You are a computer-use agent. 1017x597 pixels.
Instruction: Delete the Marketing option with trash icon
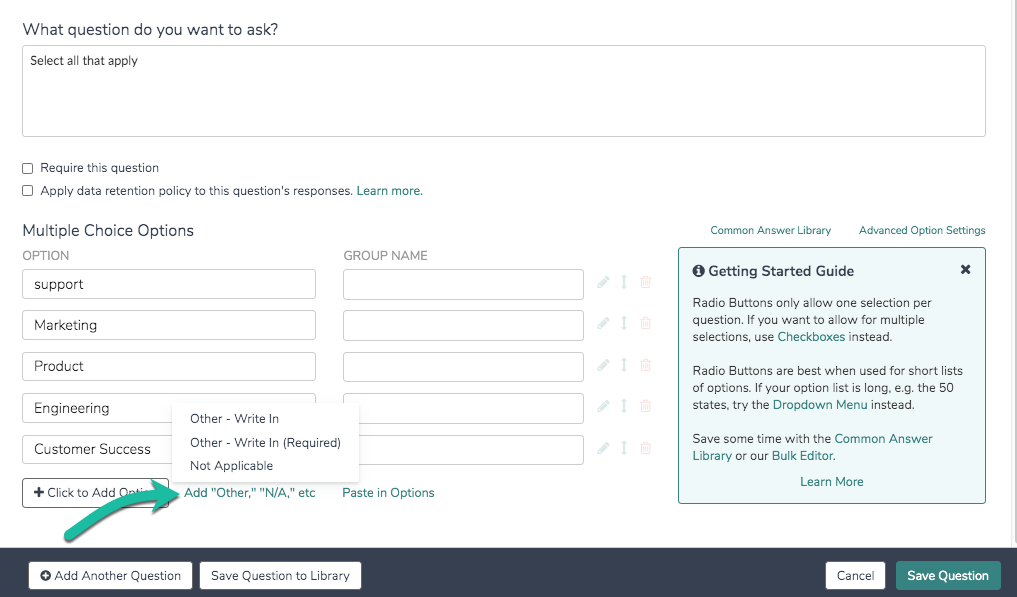645,323
